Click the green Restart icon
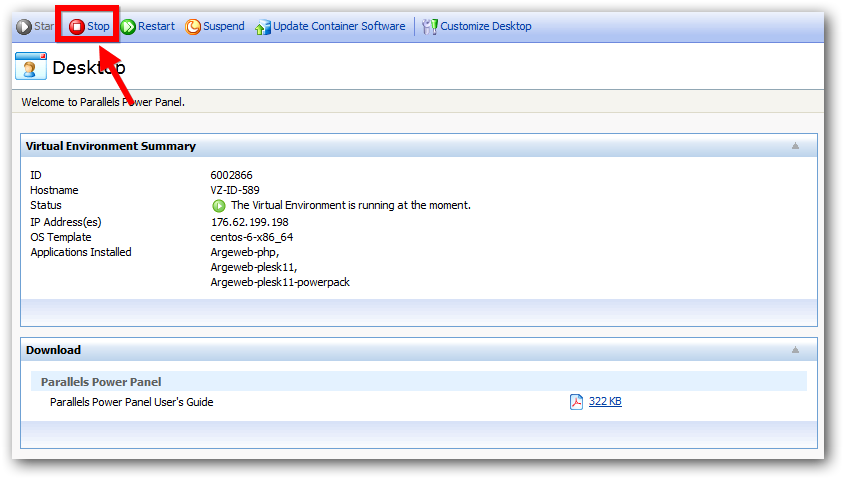This screenshot has width=844, height=479. pos(128,26)
